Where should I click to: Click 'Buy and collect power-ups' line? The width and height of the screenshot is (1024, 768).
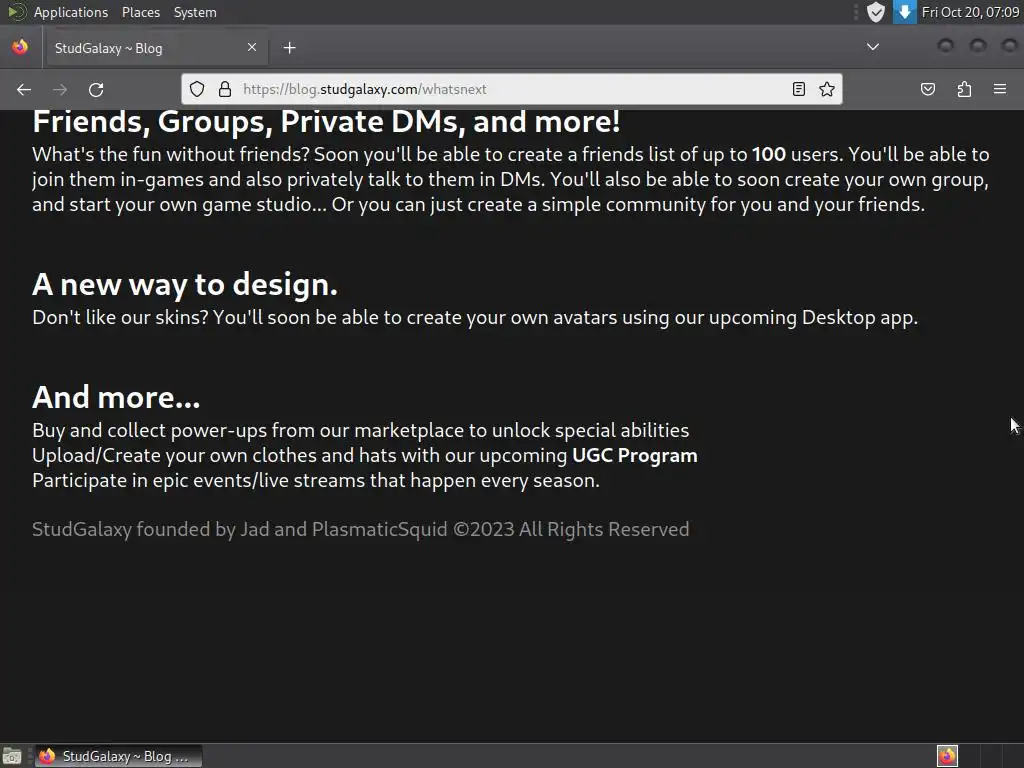coord(360,430)
